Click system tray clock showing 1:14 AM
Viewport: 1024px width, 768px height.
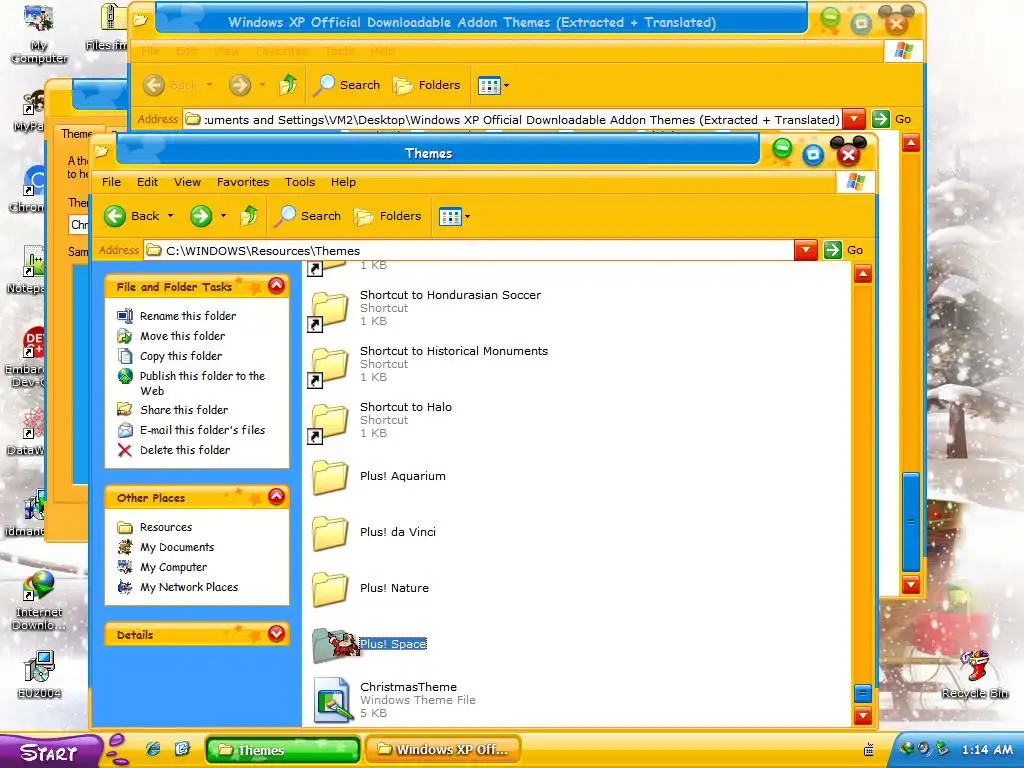pos(987,750)
